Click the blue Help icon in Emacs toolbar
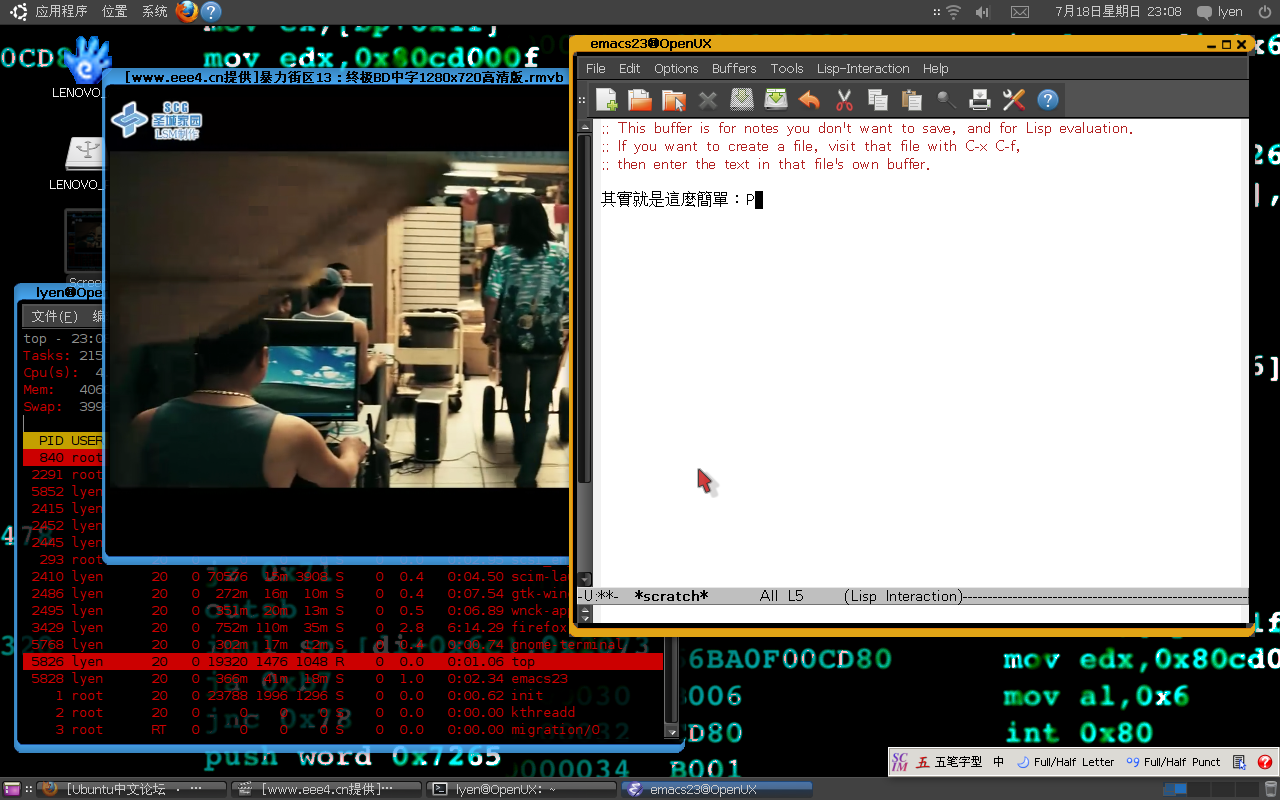 click(x=1048, y=100)
